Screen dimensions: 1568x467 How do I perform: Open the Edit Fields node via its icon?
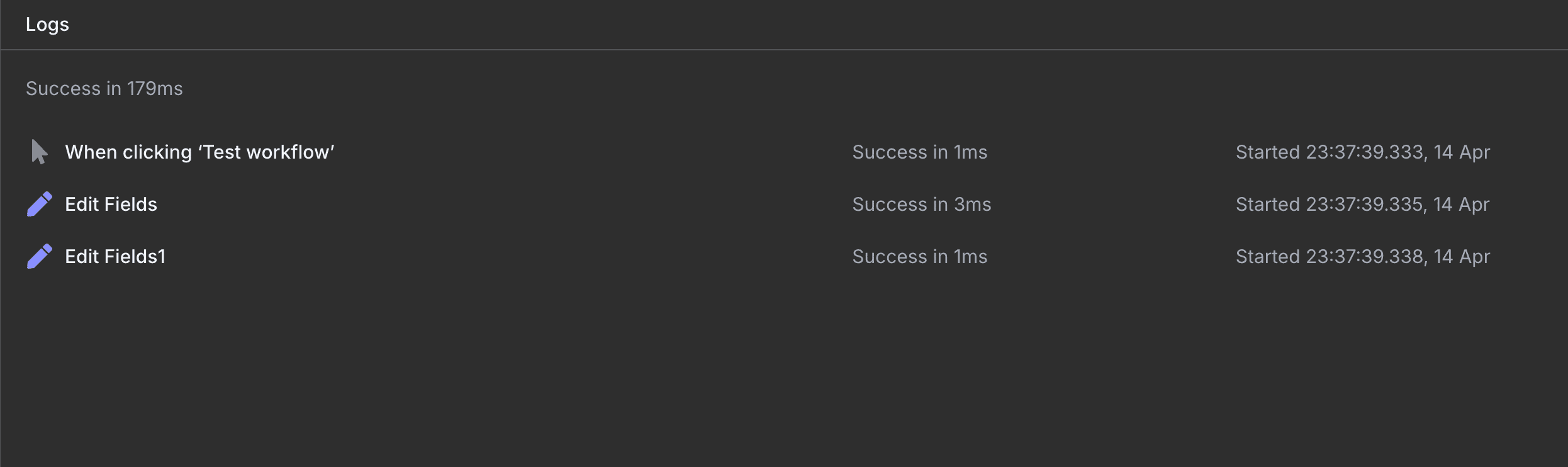coord(38,204)
